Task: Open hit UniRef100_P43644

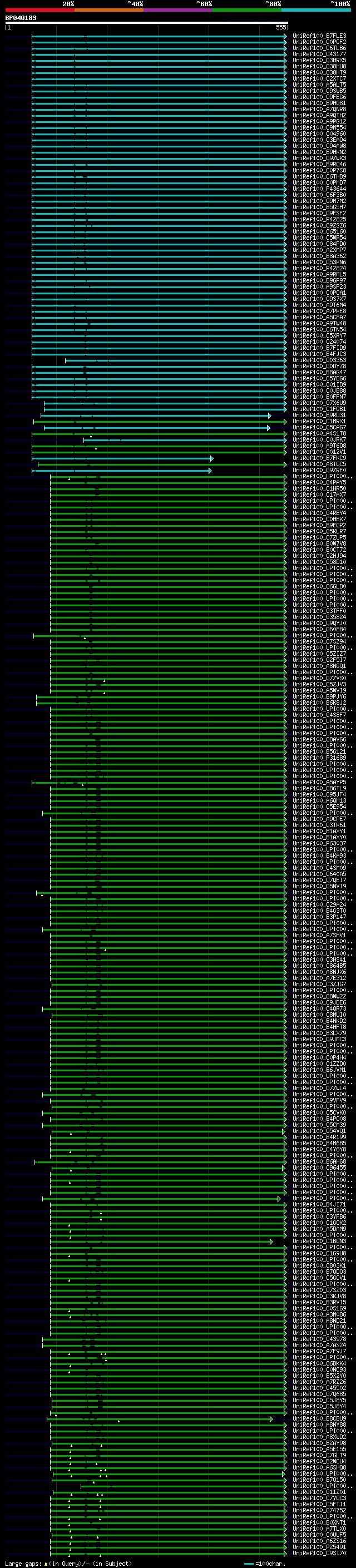Action: click(319, 189)
